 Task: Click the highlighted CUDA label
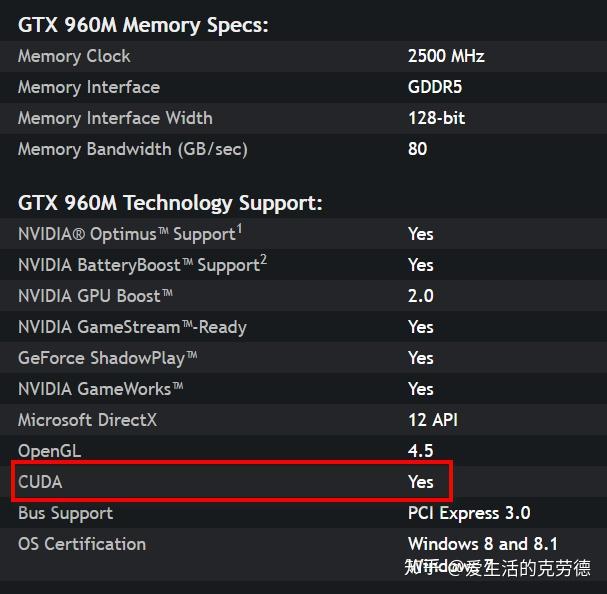[40, 482]
